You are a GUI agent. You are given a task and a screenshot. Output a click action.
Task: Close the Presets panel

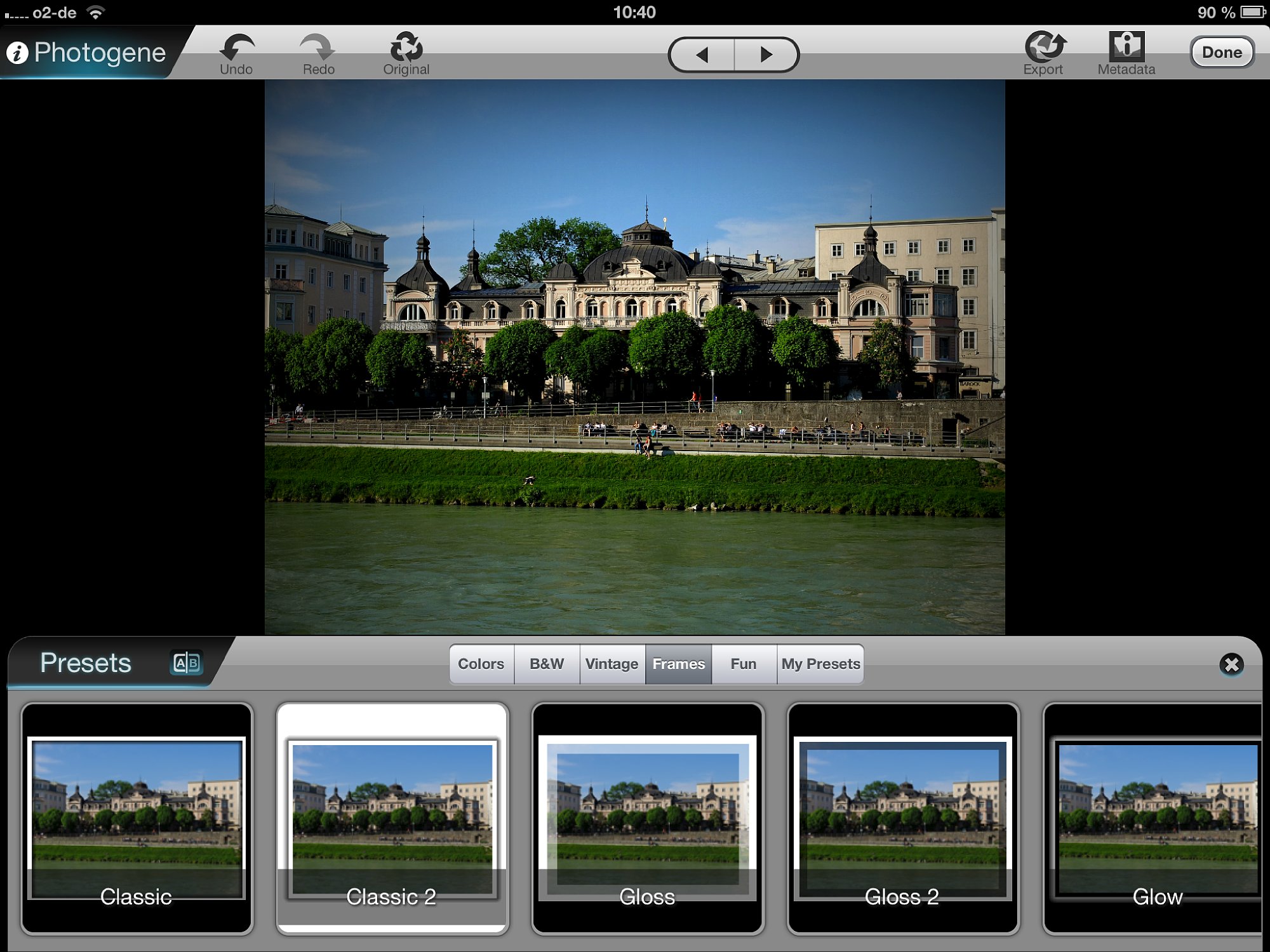(1231, 664)
